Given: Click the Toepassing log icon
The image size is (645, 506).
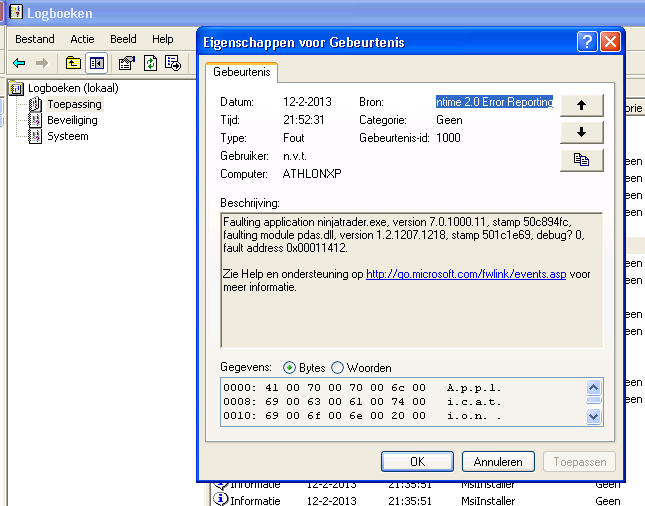Looking at the screenshot, I should 35,104.
